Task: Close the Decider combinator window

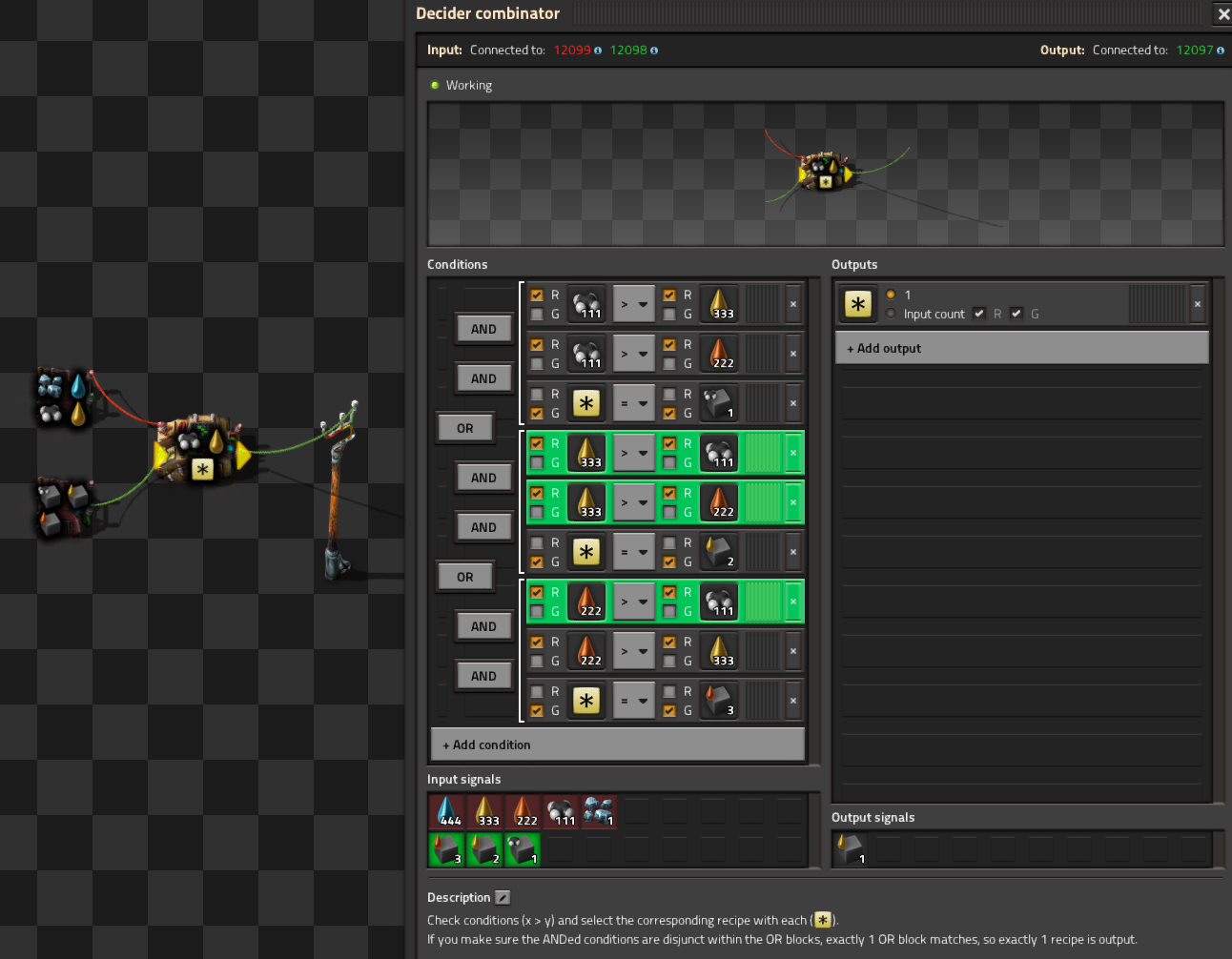Action: click(1223, 14)
